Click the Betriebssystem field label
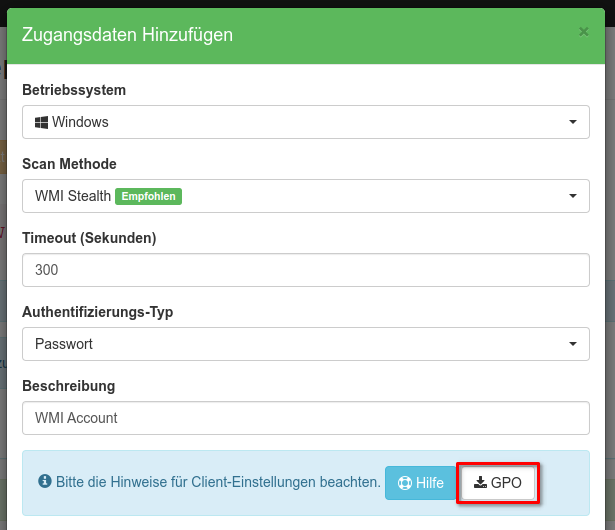615x530 pixels. (x=74, y=90)
